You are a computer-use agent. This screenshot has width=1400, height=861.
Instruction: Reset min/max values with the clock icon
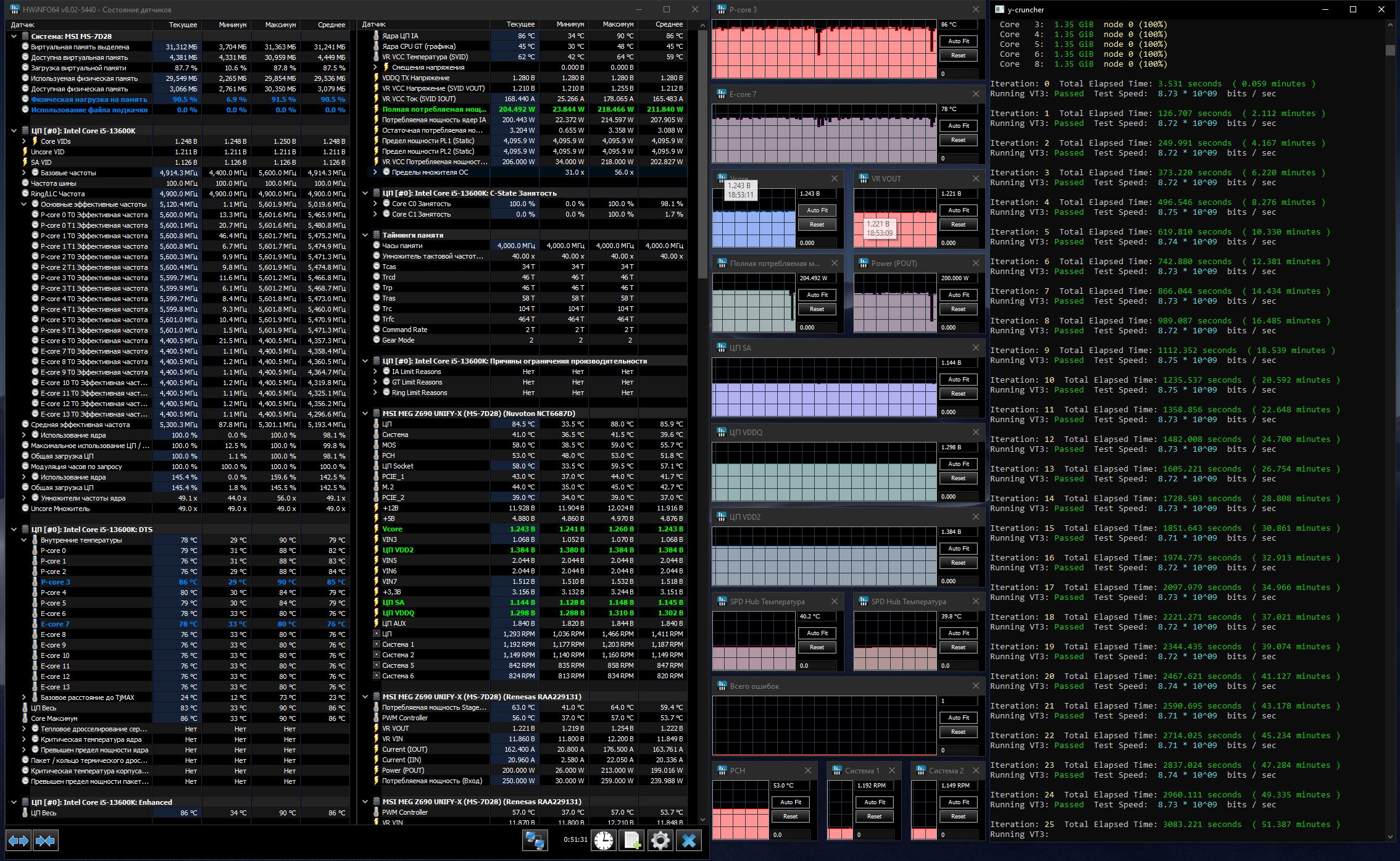click(604, 841)
